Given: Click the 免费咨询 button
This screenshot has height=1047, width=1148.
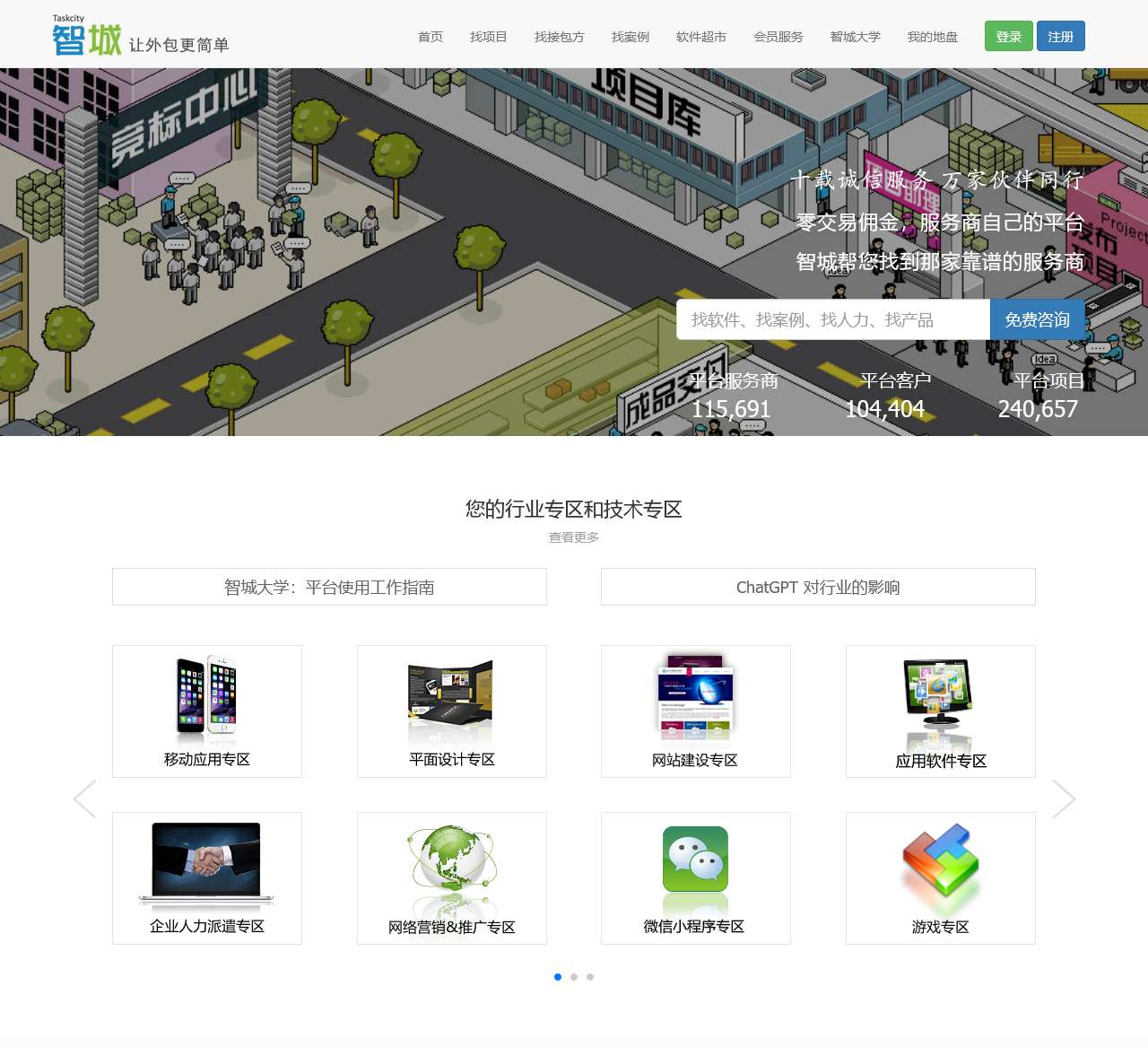Looking at the screenshot, I should coord(1038,319).
